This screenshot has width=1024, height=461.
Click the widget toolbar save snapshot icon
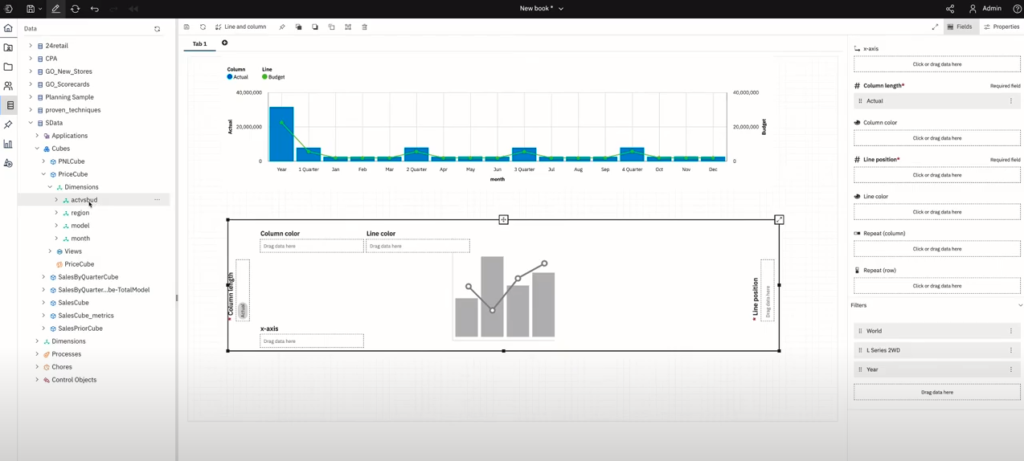(x=187, y=27)
